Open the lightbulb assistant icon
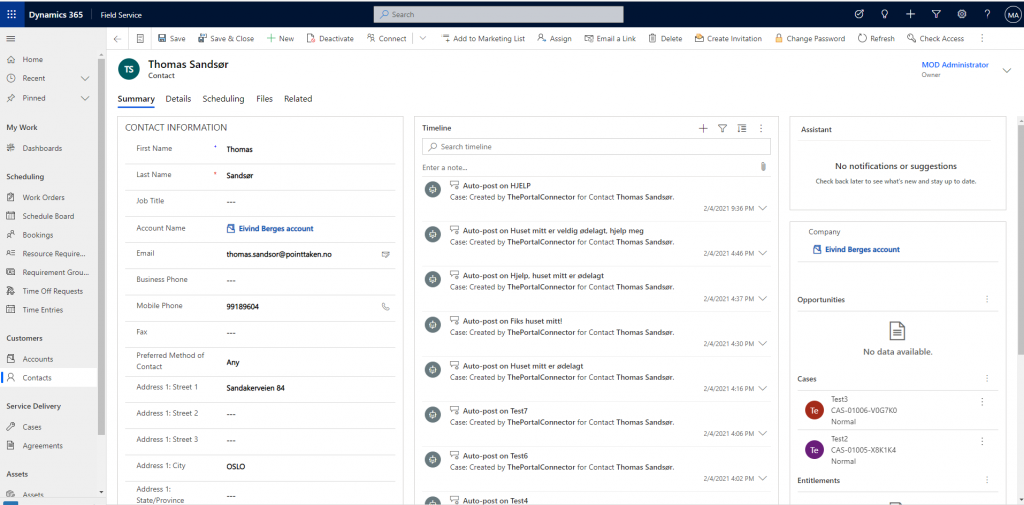Screen dimensions: 1024x505 [885, 14]
